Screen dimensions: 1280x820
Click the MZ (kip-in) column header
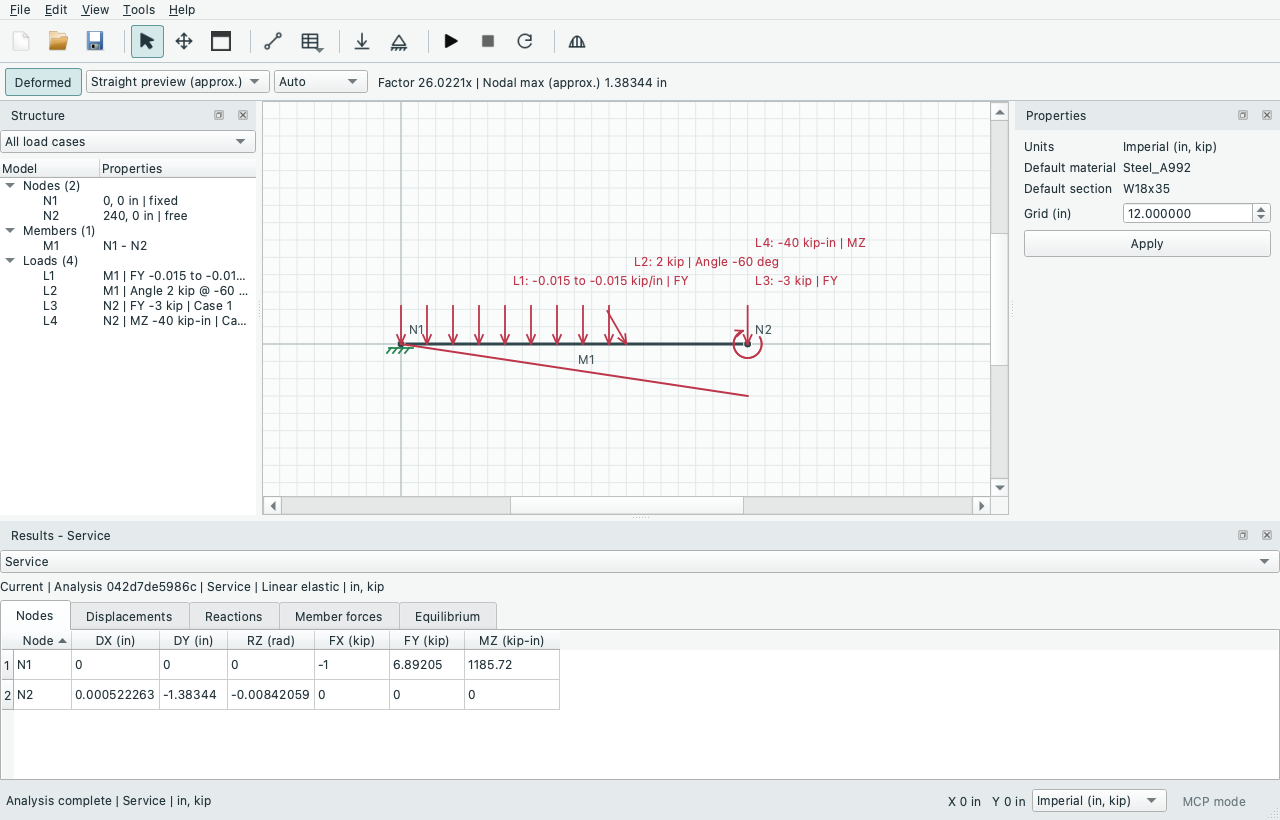click(511, 641)
